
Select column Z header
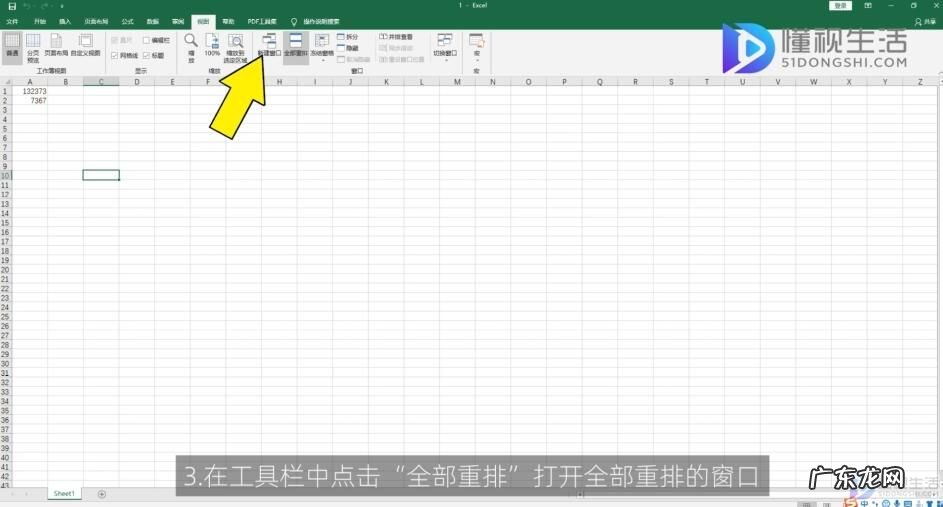click(x=920, y=82)
